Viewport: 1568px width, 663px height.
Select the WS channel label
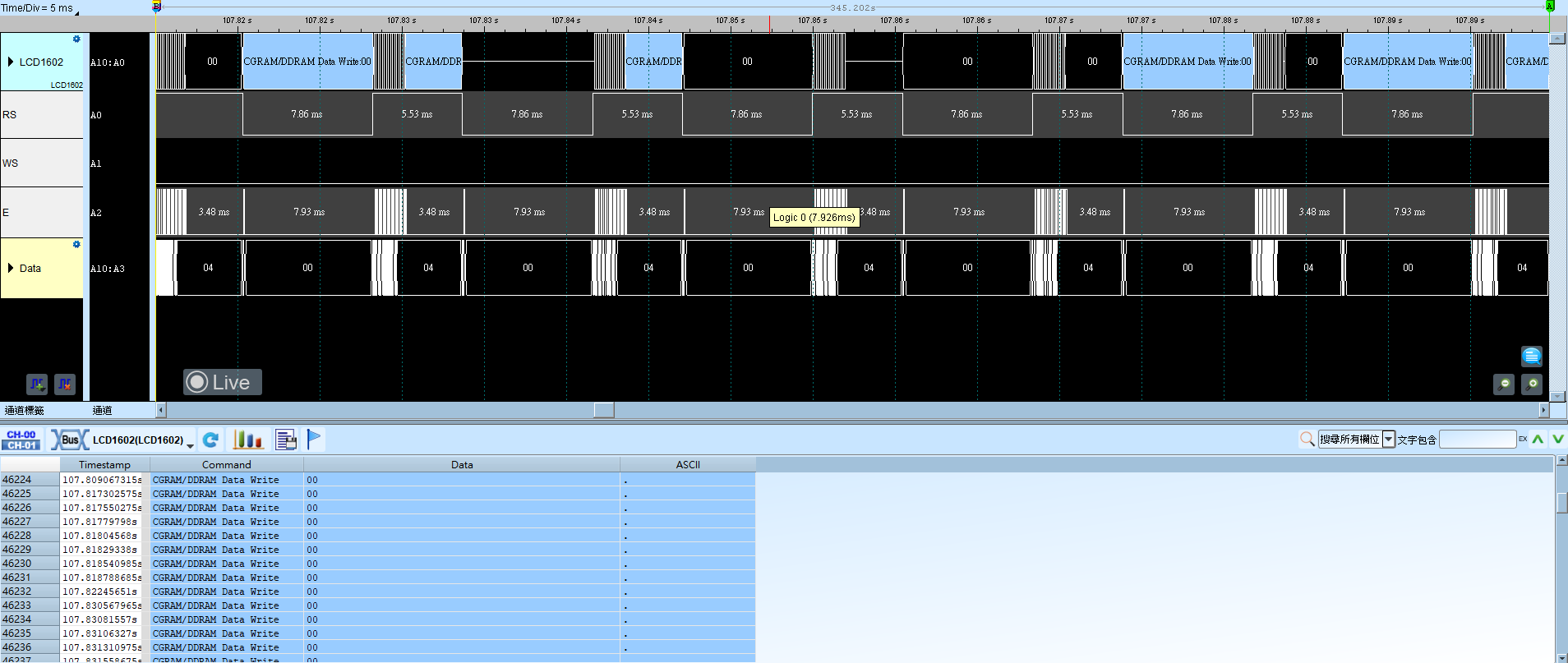click(41, 163)
